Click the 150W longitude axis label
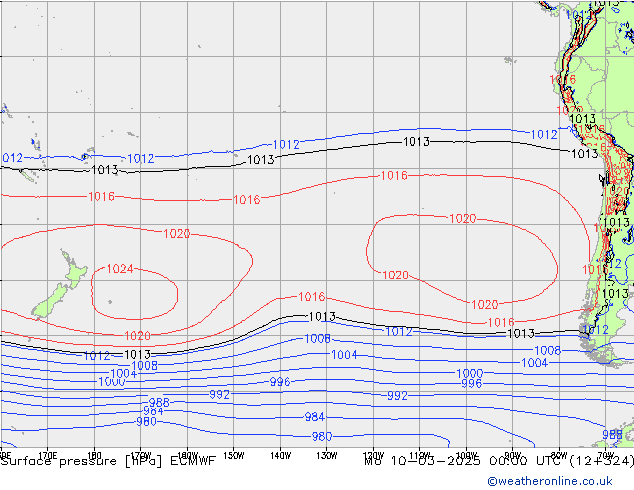Image resolution: width=634 pixels, height=490 pixels. [234, 455]
